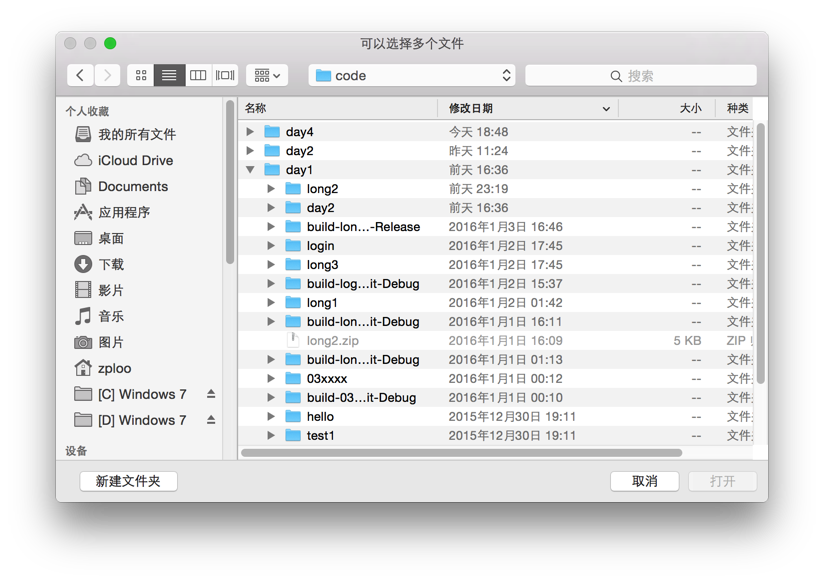Open [D] Windows 7 volume in sidebar
The image size is (824, 582).
[x=131, y=420]
